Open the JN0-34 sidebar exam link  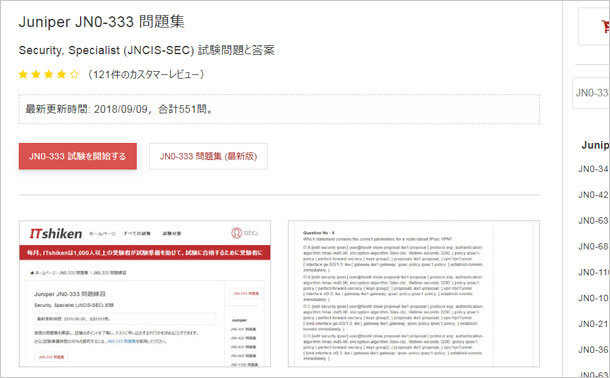tap(594, 169)
